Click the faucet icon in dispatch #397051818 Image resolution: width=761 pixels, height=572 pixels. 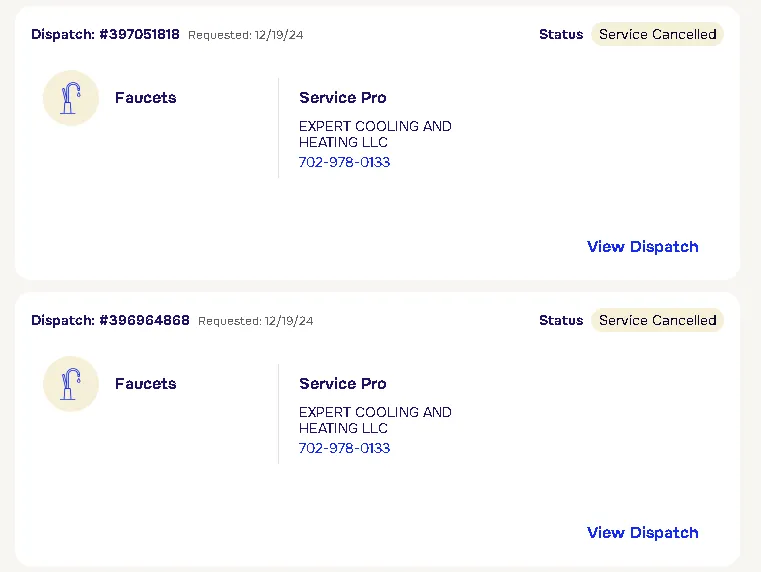coord(71,98)
